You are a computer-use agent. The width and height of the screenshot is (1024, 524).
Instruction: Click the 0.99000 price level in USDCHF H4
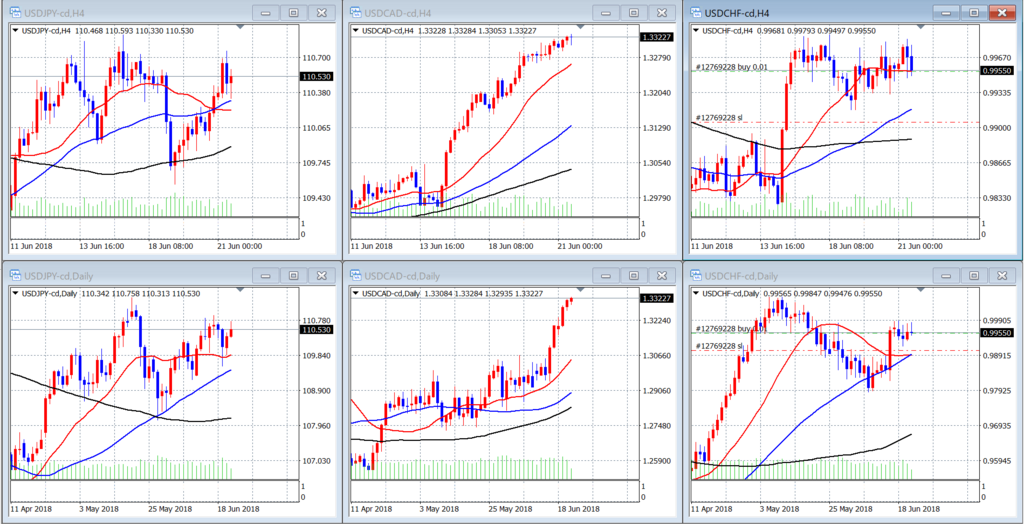[x=996, y=128]
